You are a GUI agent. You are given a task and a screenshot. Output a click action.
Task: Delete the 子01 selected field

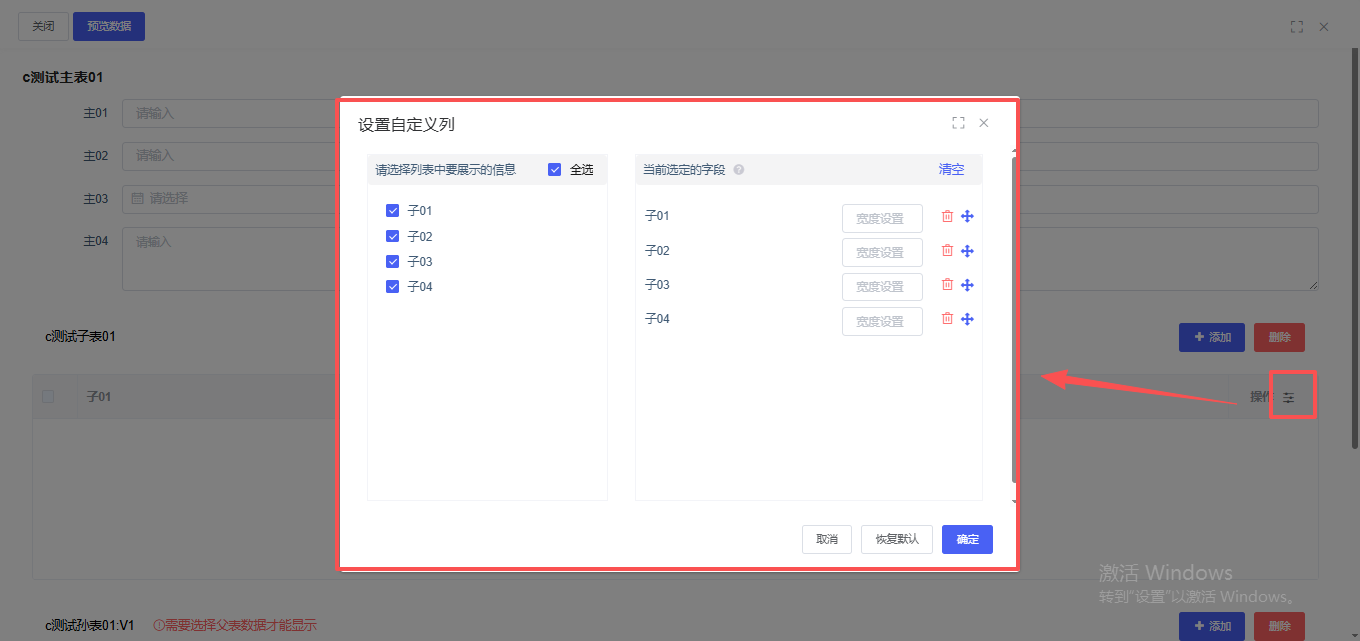tap(947, 216)
